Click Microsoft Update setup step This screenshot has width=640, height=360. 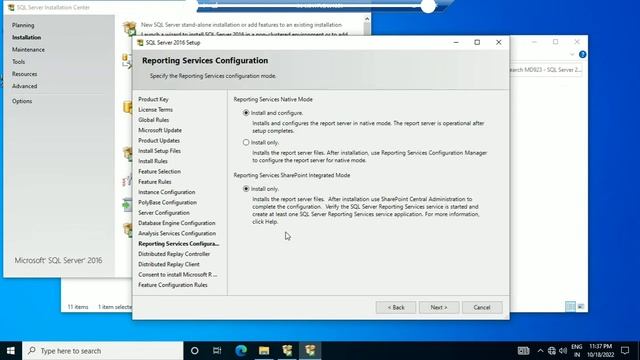(160, 130)
